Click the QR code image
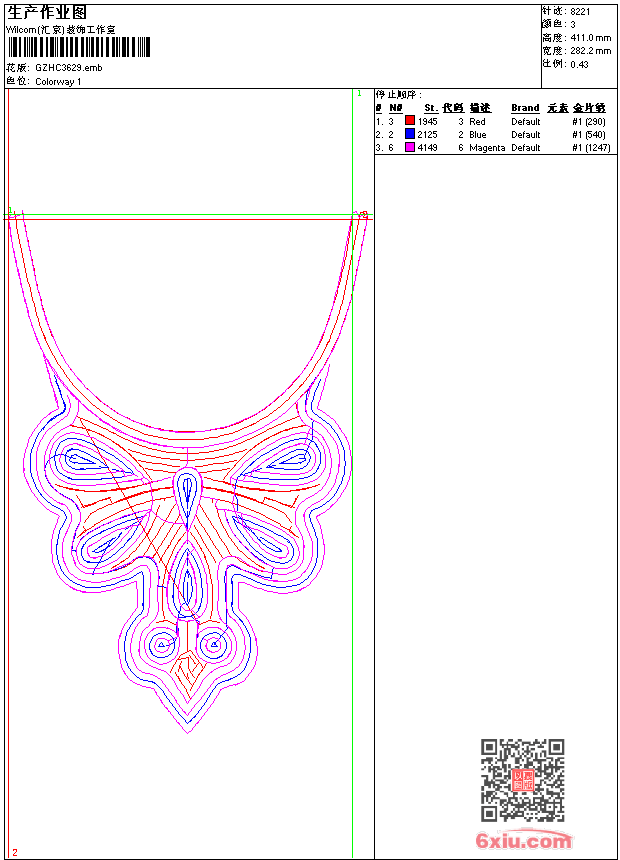Screen dimensions: 620x860 coord(522,779)
